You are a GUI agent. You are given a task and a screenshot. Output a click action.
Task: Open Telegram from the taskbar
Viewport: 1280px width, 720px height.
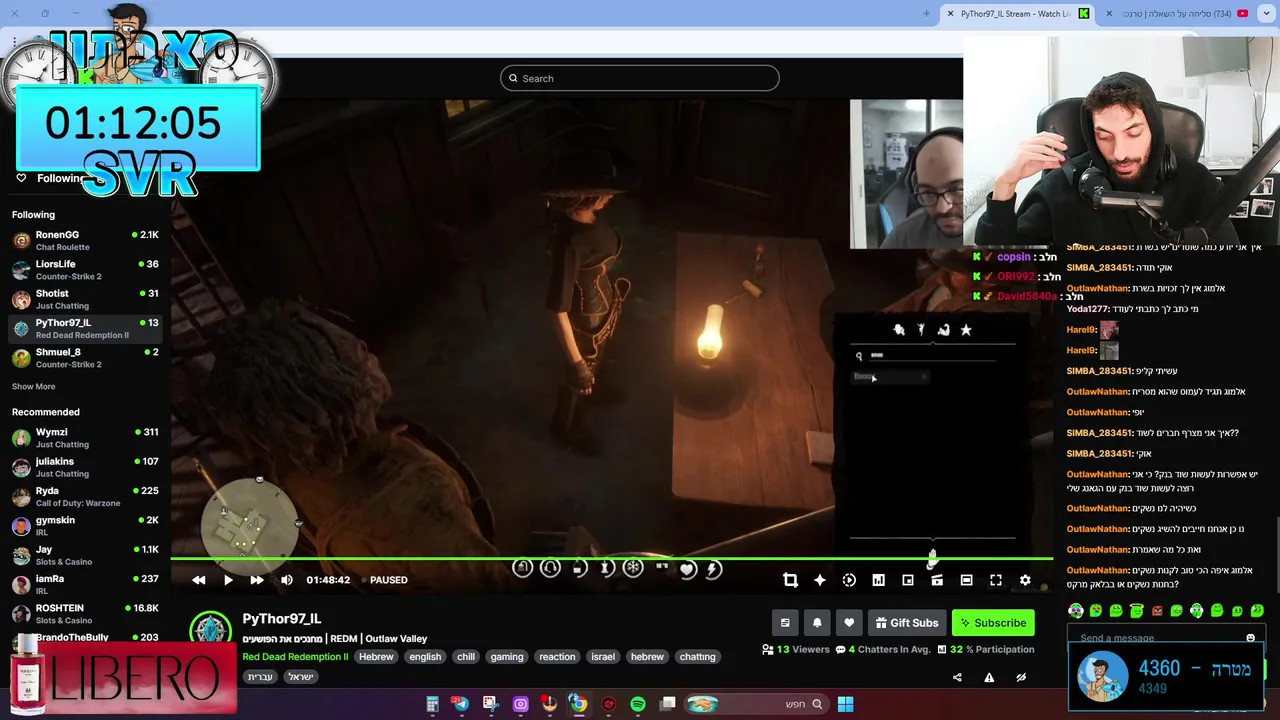461,704
